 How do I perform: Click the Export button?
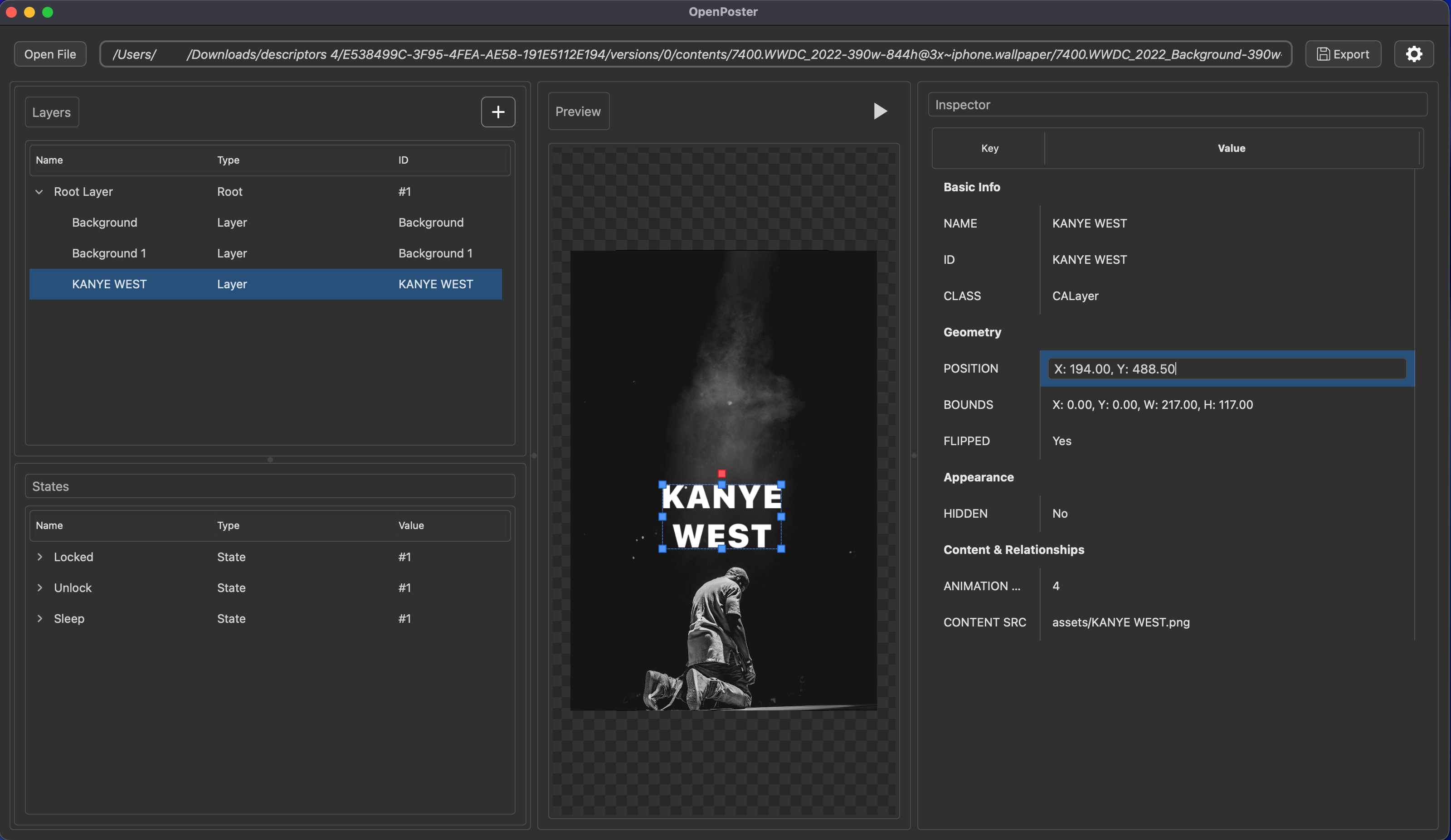pyautogui.click(x=1343, y=54)
